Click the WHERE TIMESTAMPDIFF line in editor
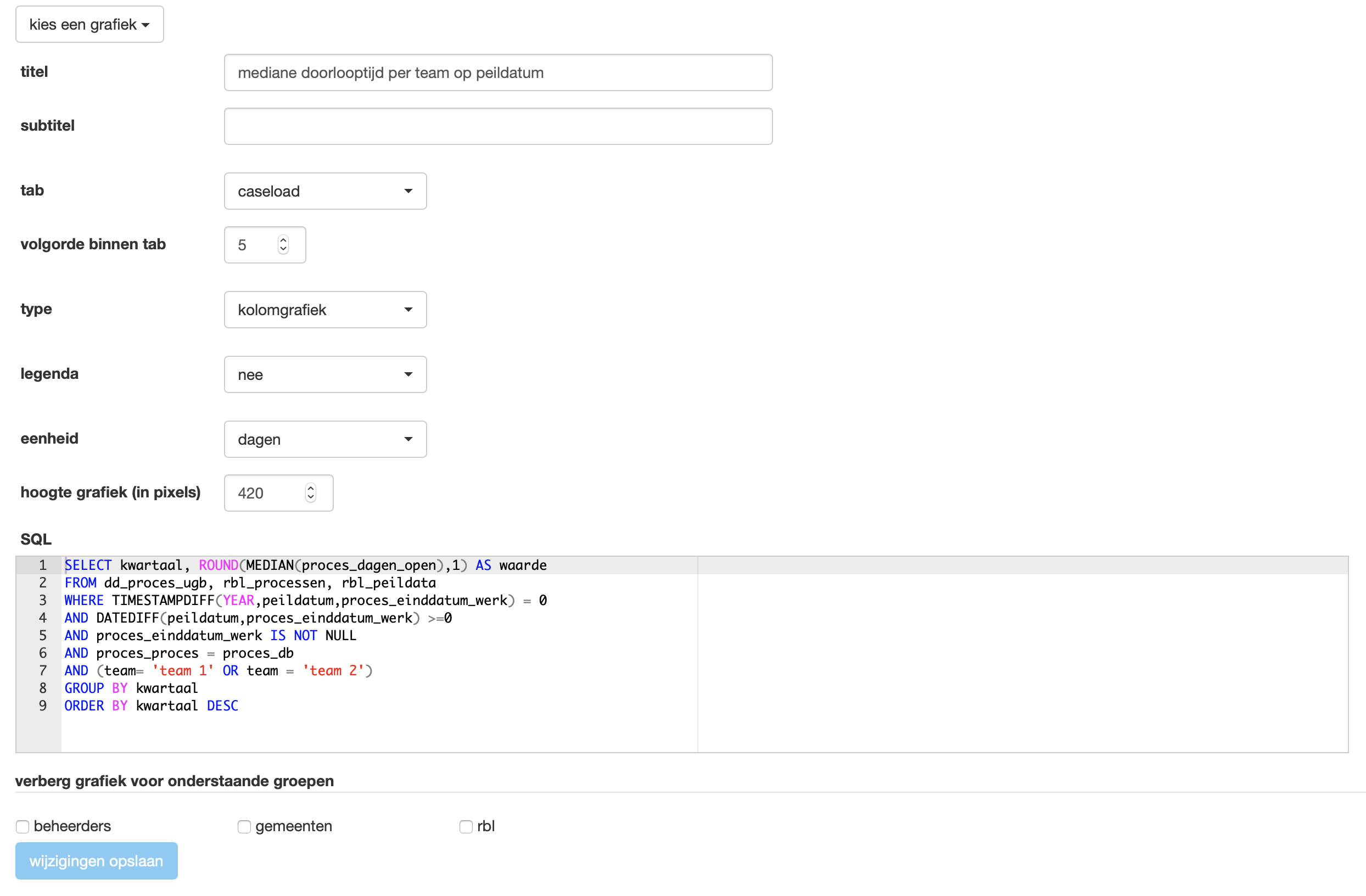 [305, 601]
